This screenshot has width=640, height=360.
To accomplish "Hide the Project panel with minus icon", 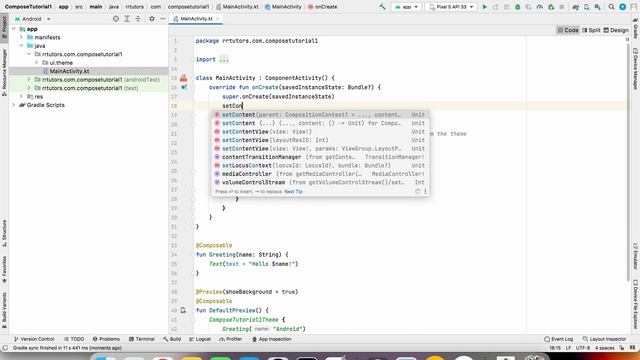I will (x=162, y=19).
